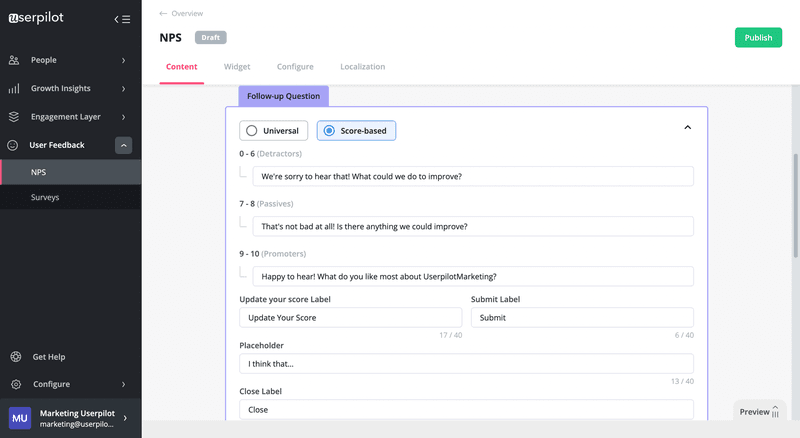Open the Marketing Userpilot account chevron
Viewport: 800px width, 438px height.
(125, 418)
